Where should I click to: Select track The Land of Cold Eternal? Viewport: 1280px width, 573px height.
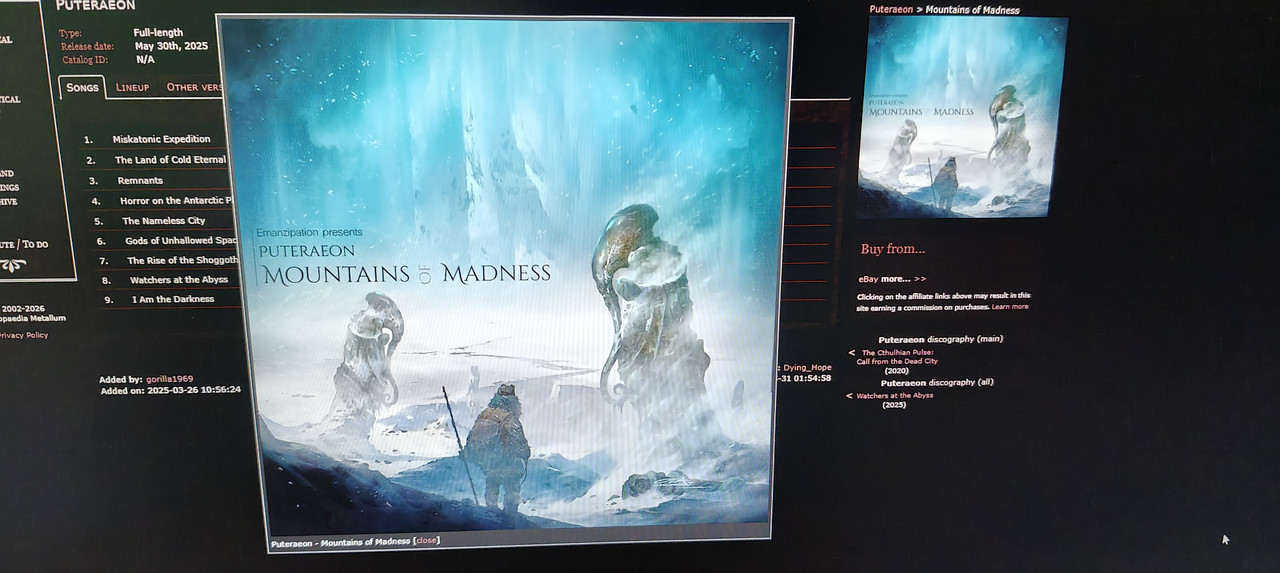[170, 160]
